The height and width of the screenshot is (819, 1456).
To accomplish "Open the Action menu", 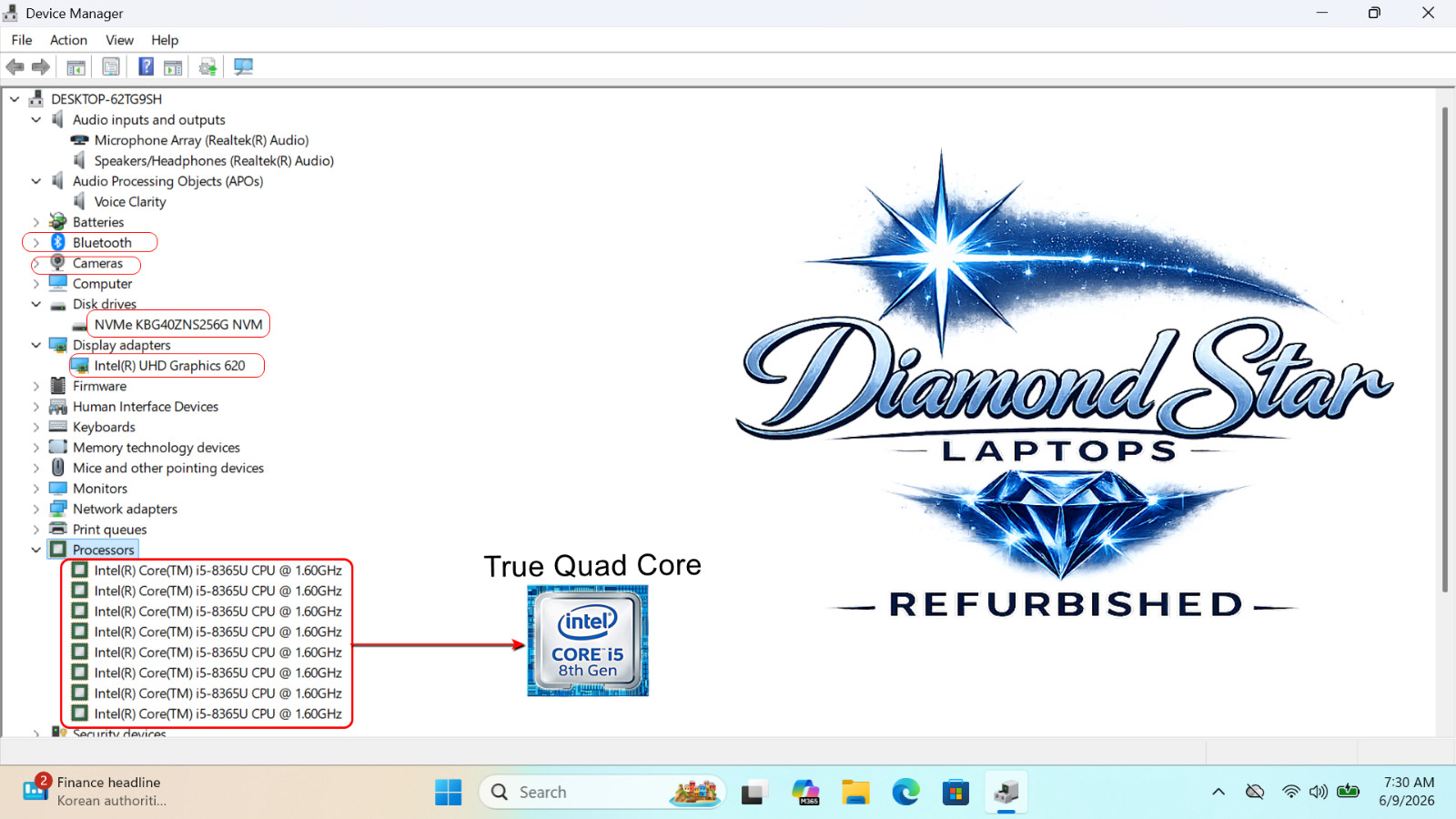I will coord(68,40).
